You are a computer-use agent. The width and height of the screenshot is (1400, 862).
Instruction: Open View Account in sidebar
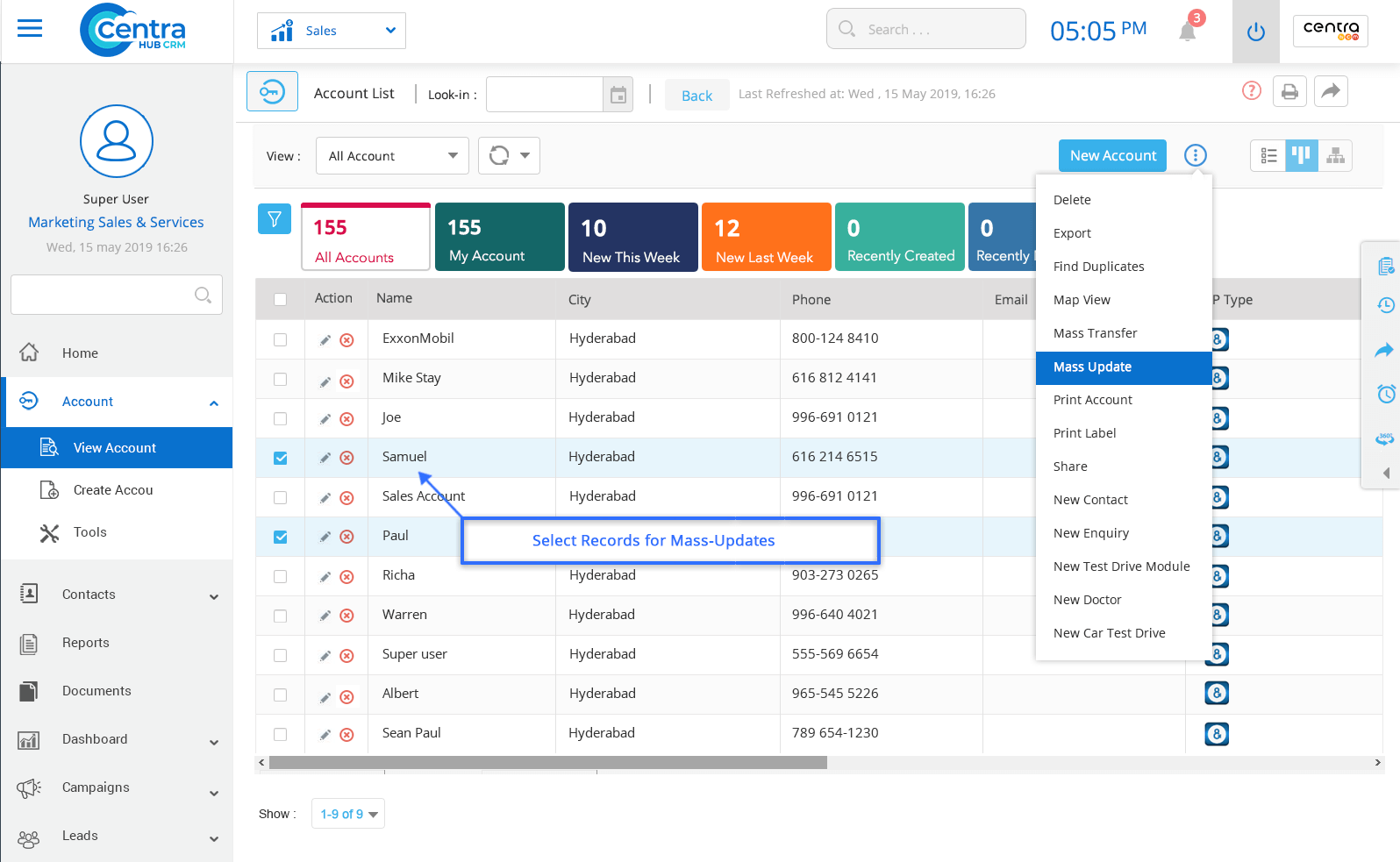tap(118, 447)
